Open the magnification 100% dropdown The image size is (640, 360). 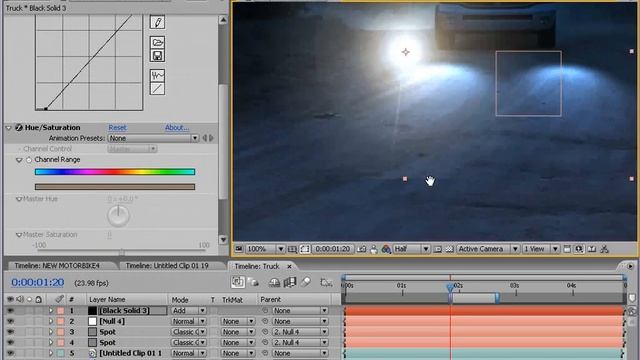[265, 249]
